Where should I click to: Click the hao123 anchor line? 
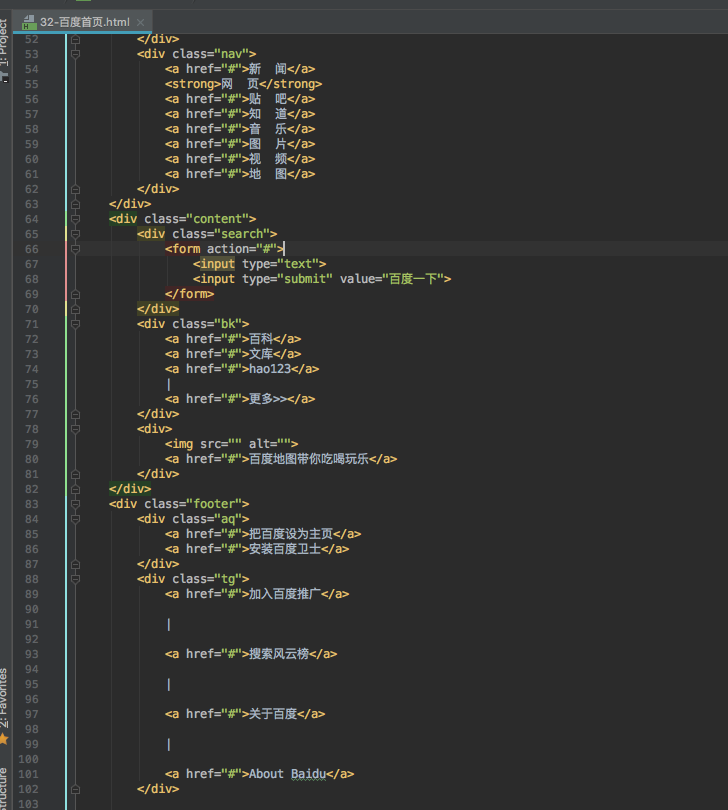tap(242, 369)
